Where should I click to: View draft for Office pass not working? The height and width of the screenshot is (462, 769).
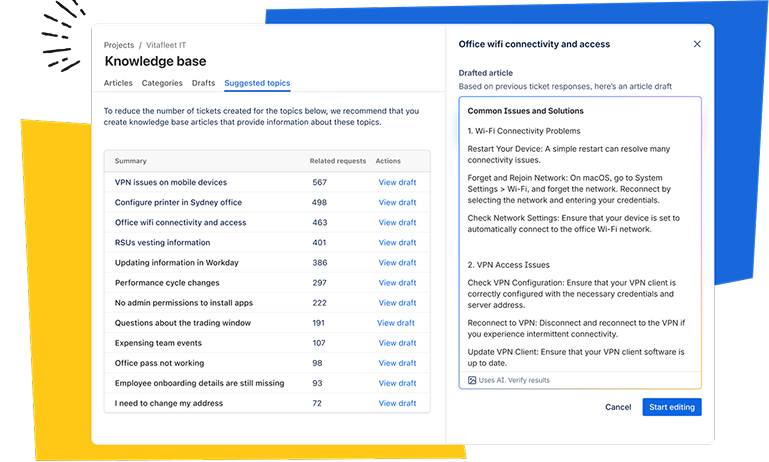pos(397,363)
